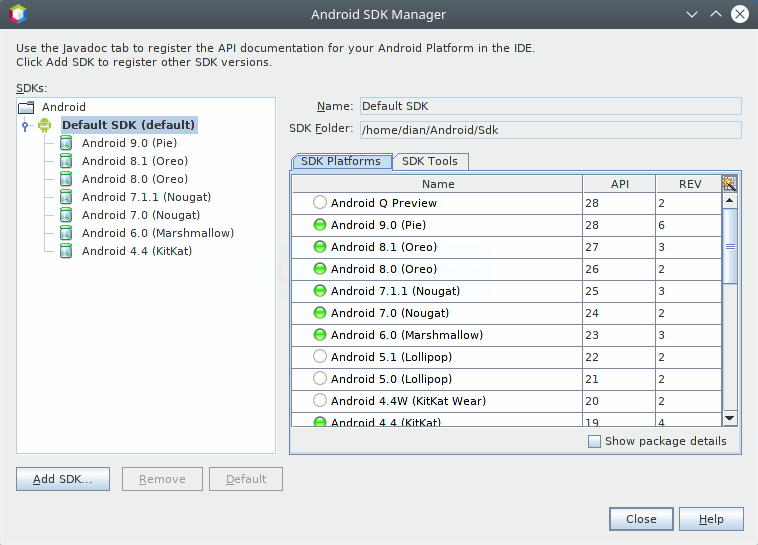Click the Remove button
The image size is (758, 545).
point(162,479)
